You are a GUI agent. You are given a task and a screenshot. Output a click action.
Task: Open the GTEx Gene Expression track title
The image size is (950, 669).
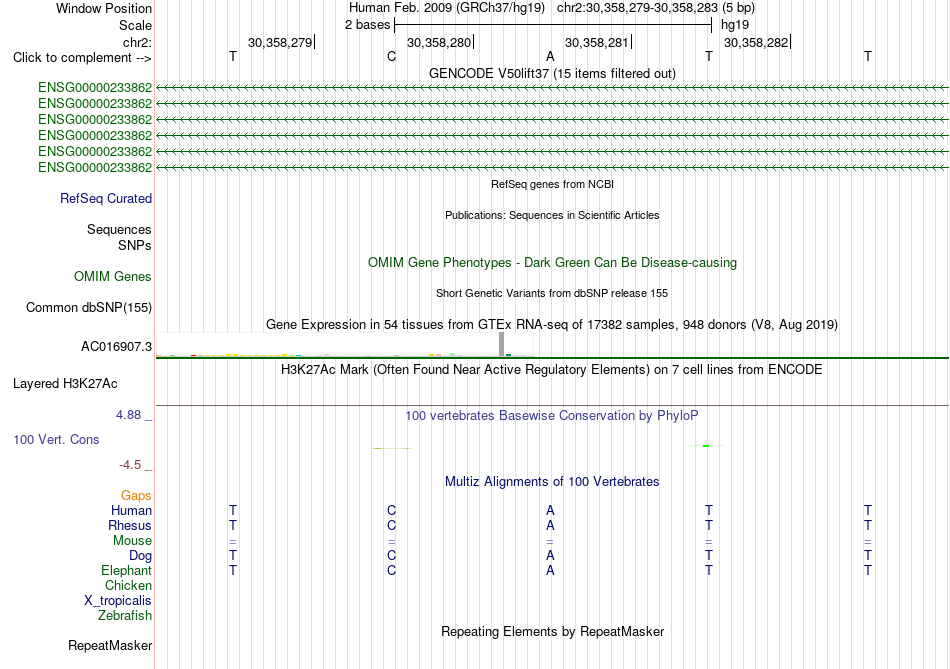click(552, 325)
